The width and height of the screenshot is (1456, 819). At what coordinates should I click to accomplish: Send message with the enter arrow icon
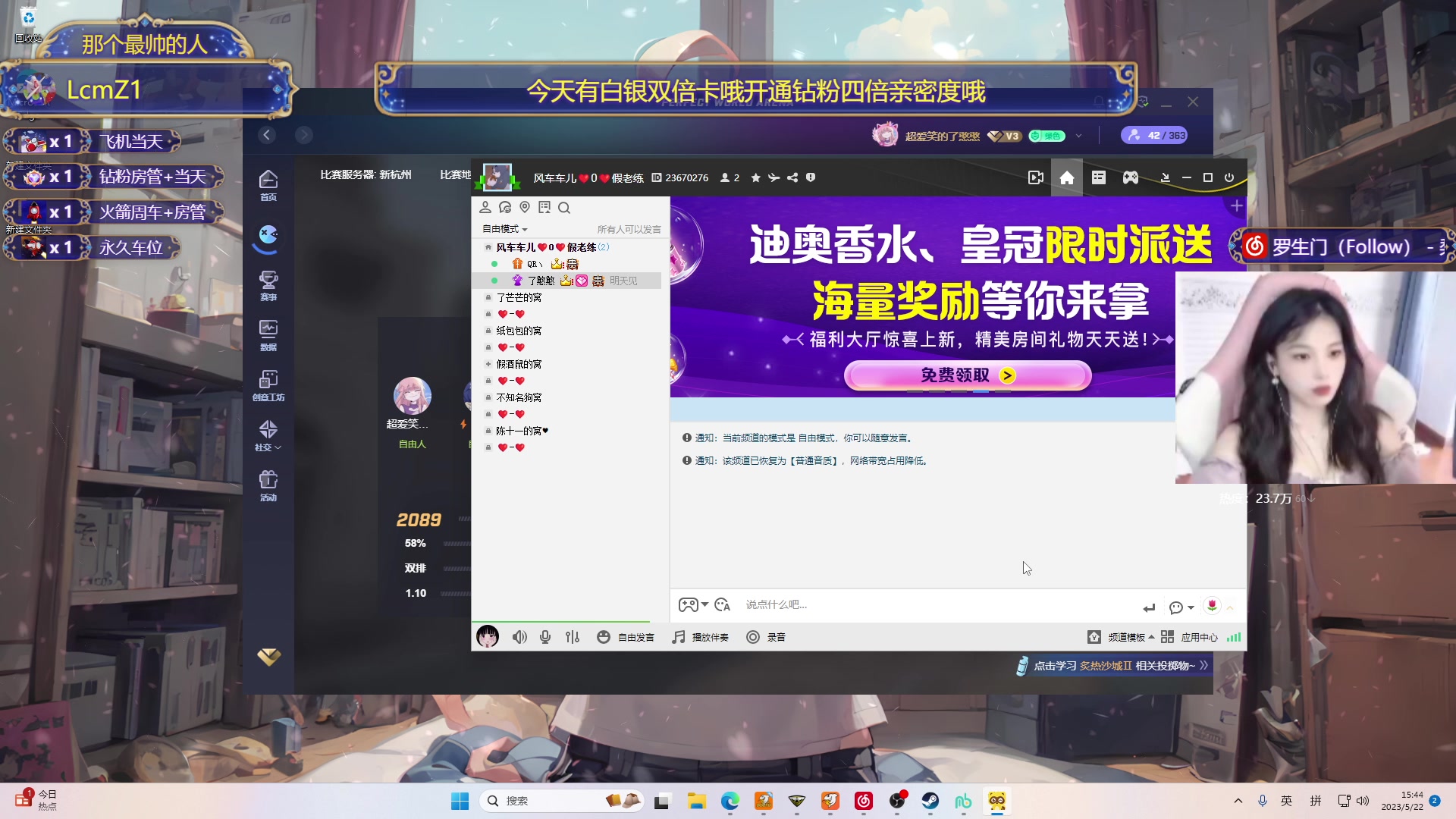tap(1149, 607)
